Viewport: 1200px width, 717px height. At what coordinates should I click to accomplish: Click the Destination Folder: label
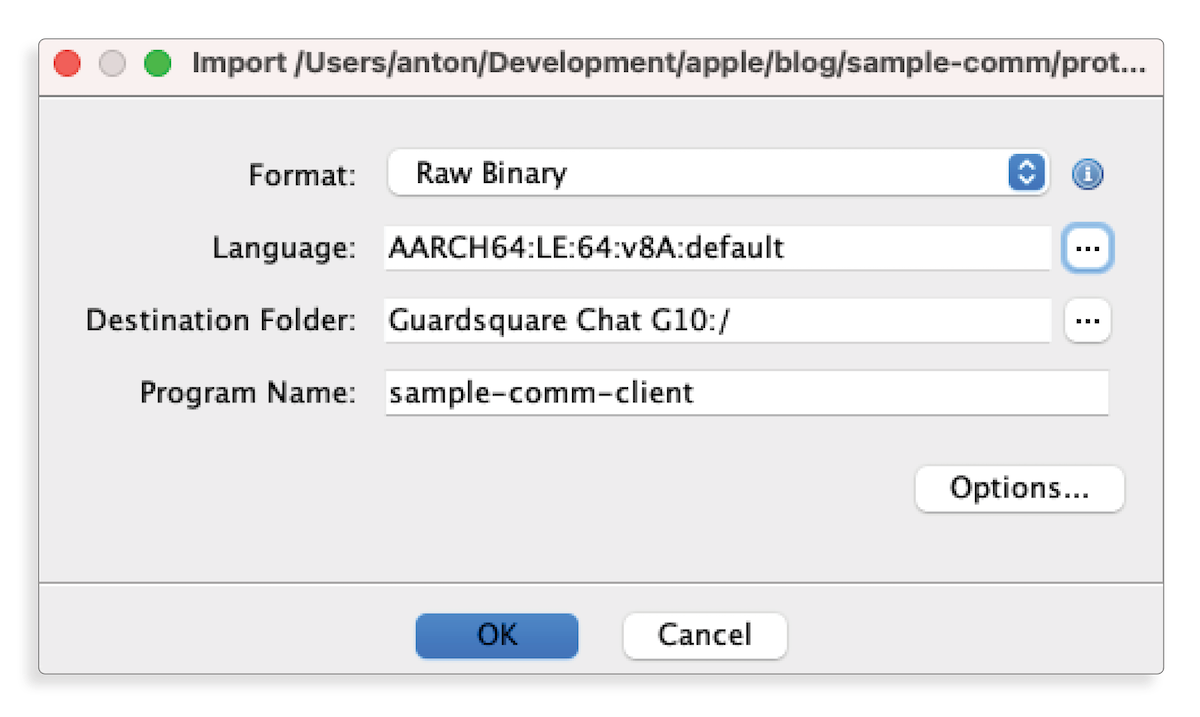[x=221, y=321]
